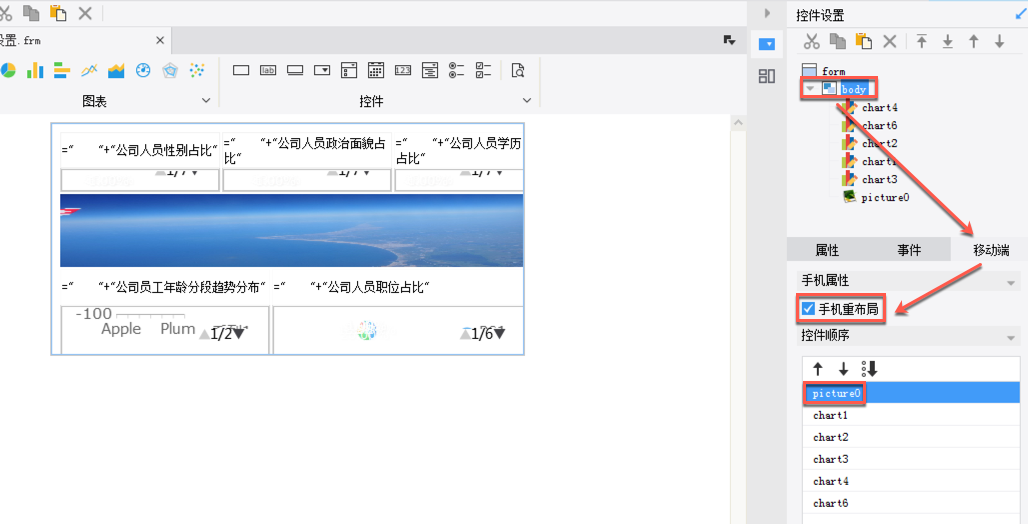Select picture0 in the widget tree
This screenshot has width=1028, height=524.
(885, 197)
